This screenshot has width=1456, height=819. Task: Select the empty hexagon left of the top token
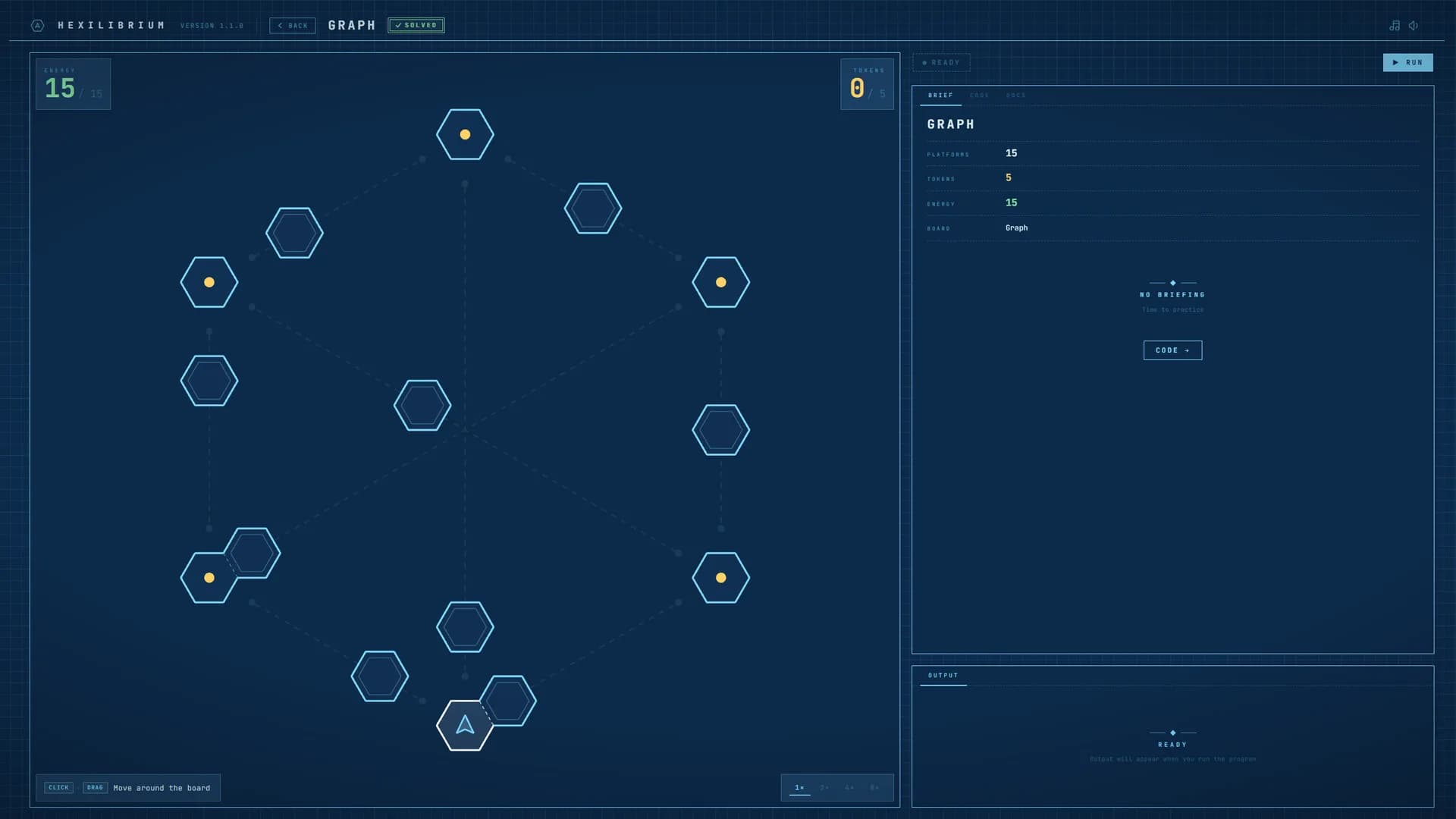click(294, 233)
